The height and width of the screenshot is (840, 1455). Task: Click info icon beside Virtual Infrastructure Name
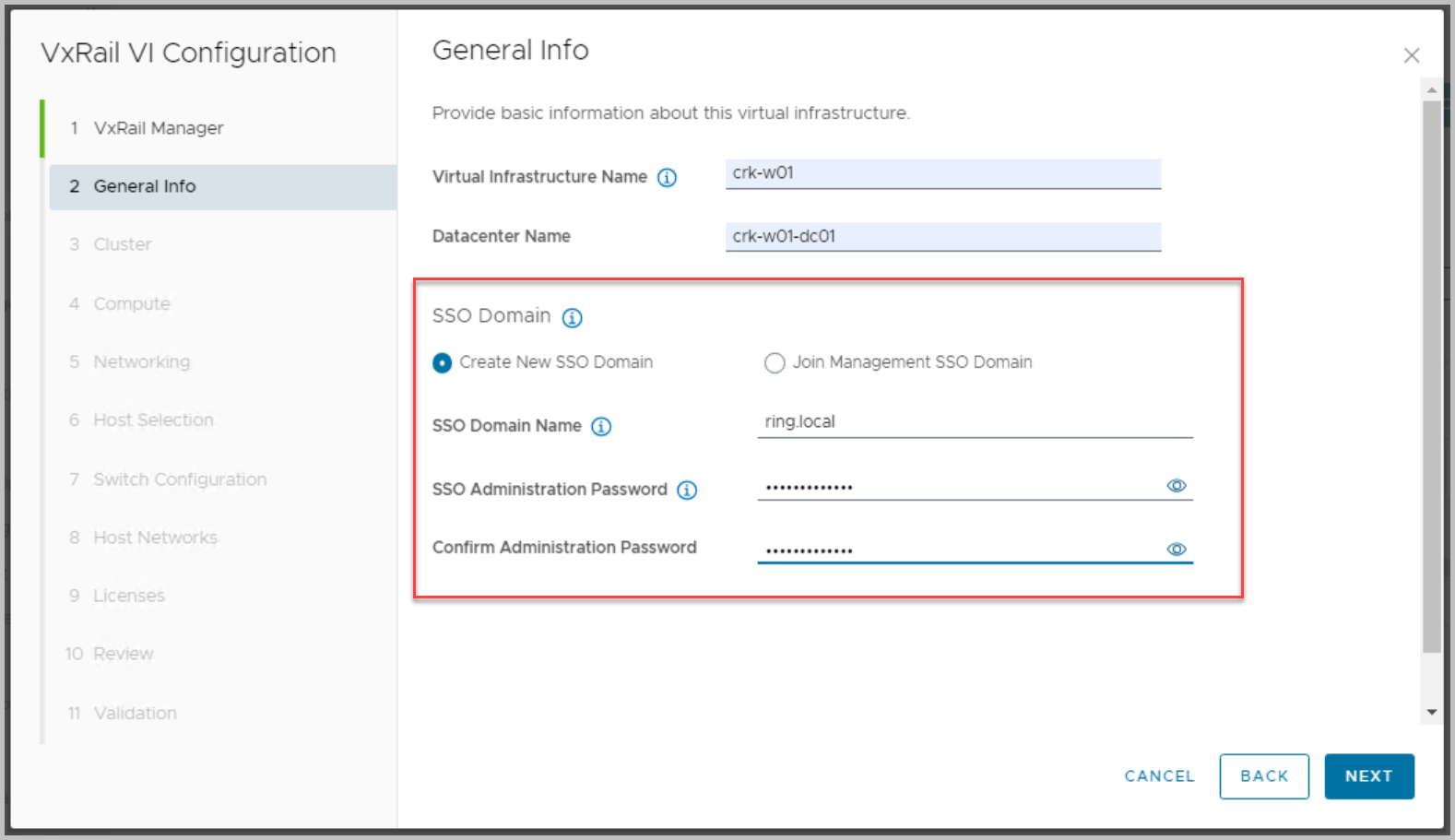coord(667,178)
